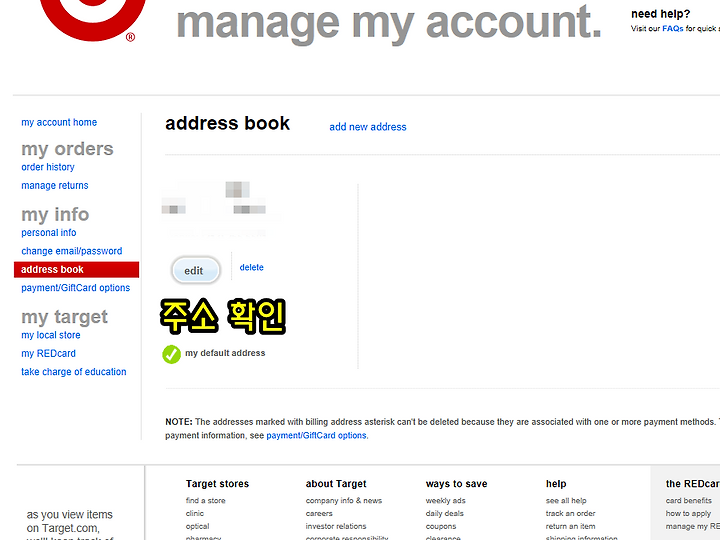Open my account home link

click(x=59, y=123)
